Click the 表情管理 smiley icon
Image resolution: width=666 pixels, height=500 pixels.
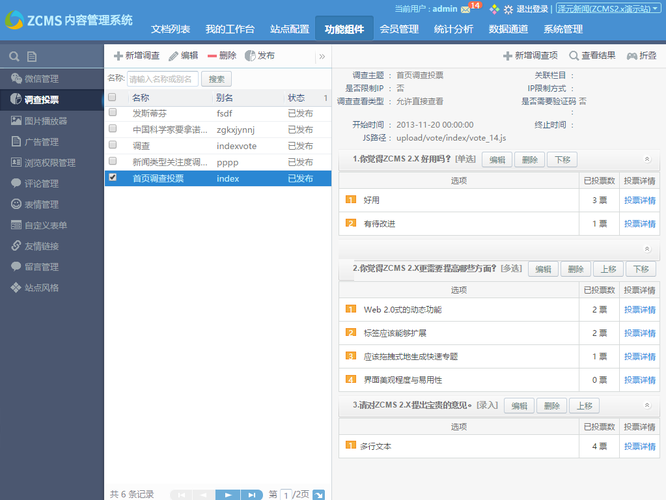(16, 204)
